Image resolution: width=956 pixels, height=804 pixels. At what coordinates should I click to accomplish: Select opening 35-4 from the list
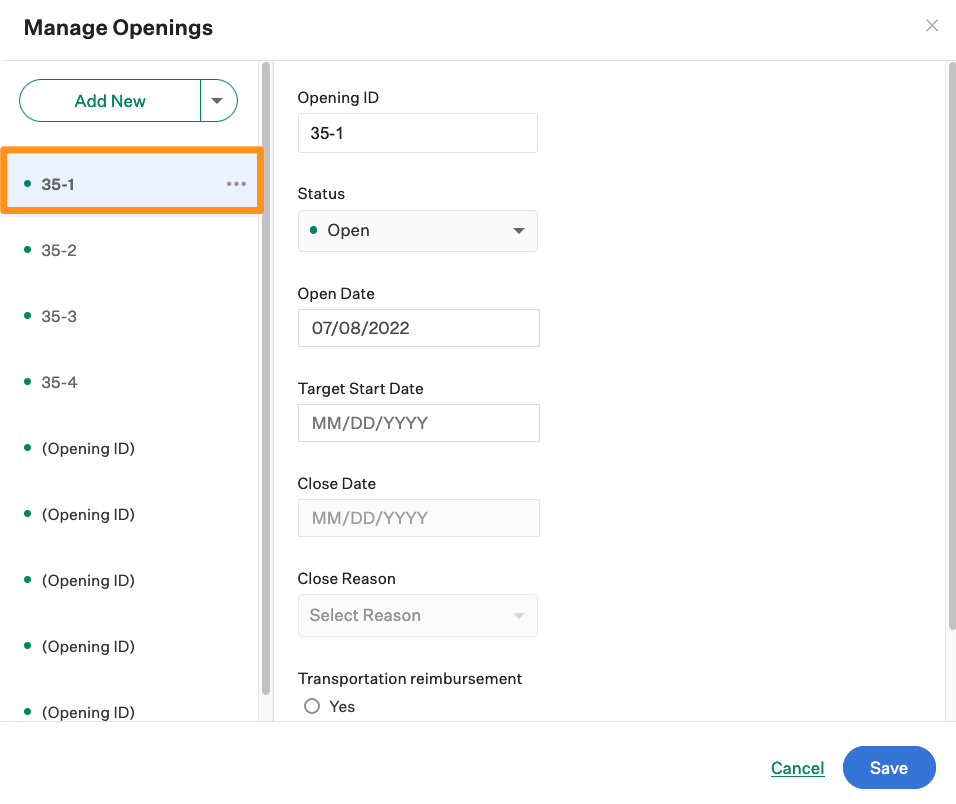coord(58,381)
